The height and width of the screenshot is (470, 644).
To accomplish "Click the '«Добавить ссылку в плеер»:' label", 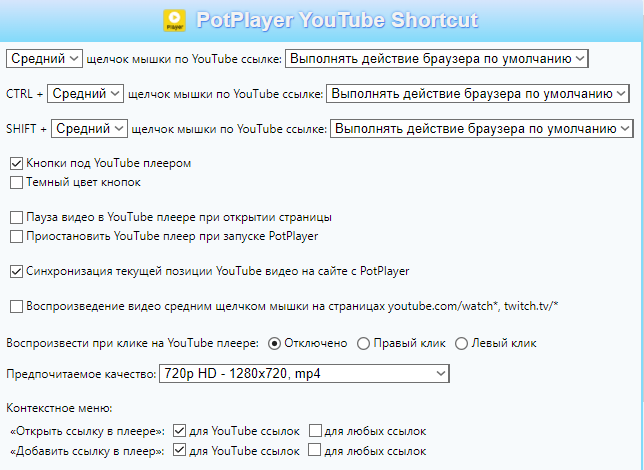I will pos(87,451).
